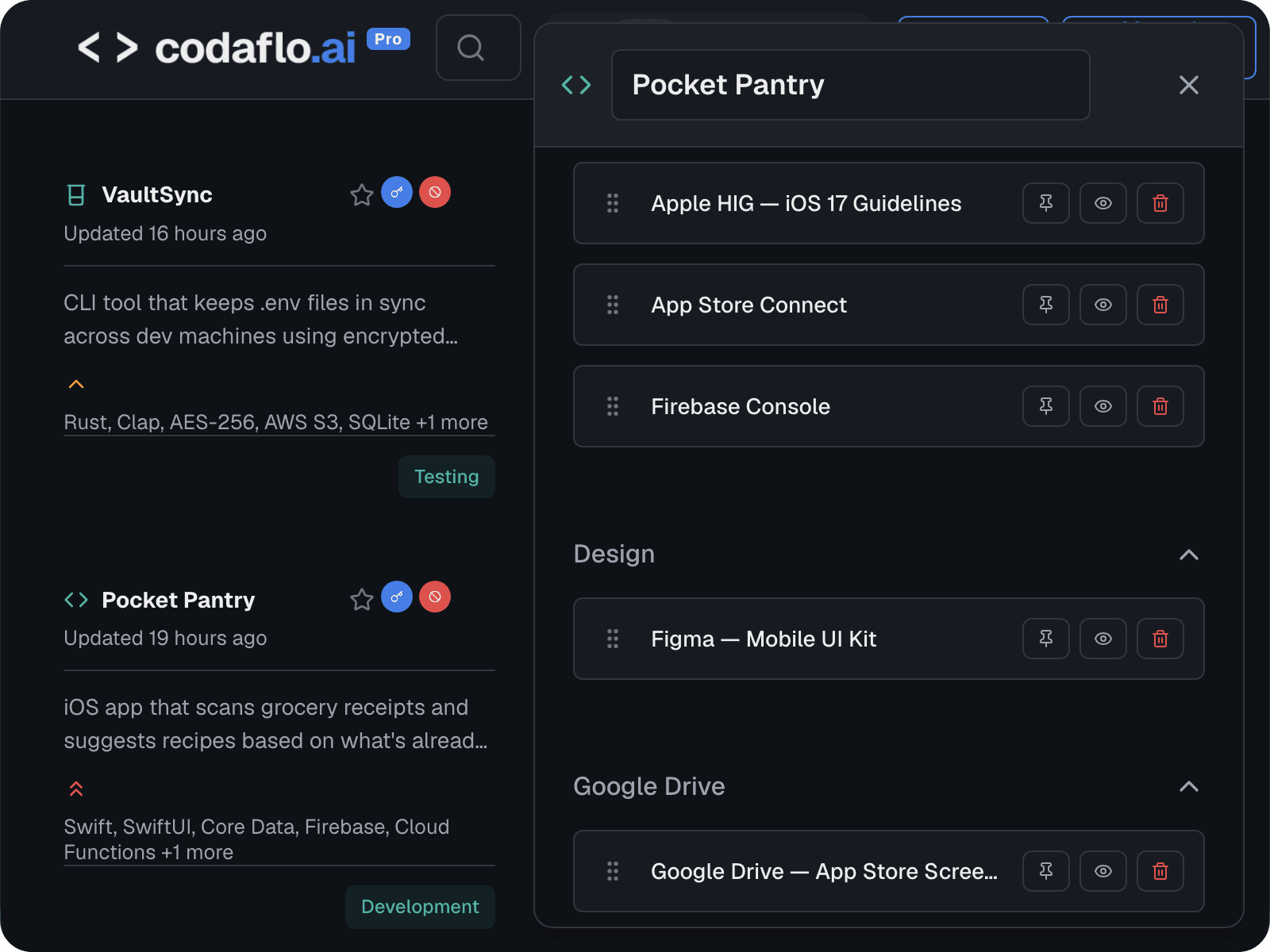Viewport: 1270px width, 952px height.
Task: Edit the Pocket Pantry title field
Action: click(850, 85)
